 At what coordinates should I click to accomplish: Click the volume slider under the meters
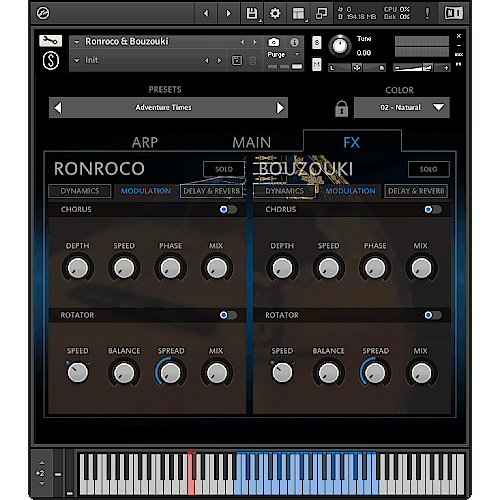click(422, 68)
